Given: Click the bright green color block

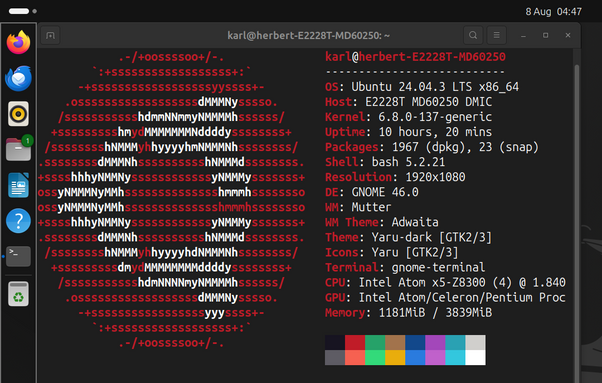Looking at the screenshot, I should 375,357.
